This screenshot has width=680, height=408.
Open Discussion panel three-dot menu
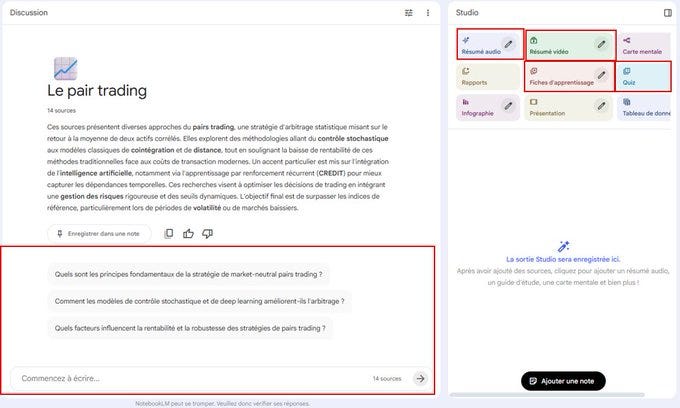[x=428, y=13]
